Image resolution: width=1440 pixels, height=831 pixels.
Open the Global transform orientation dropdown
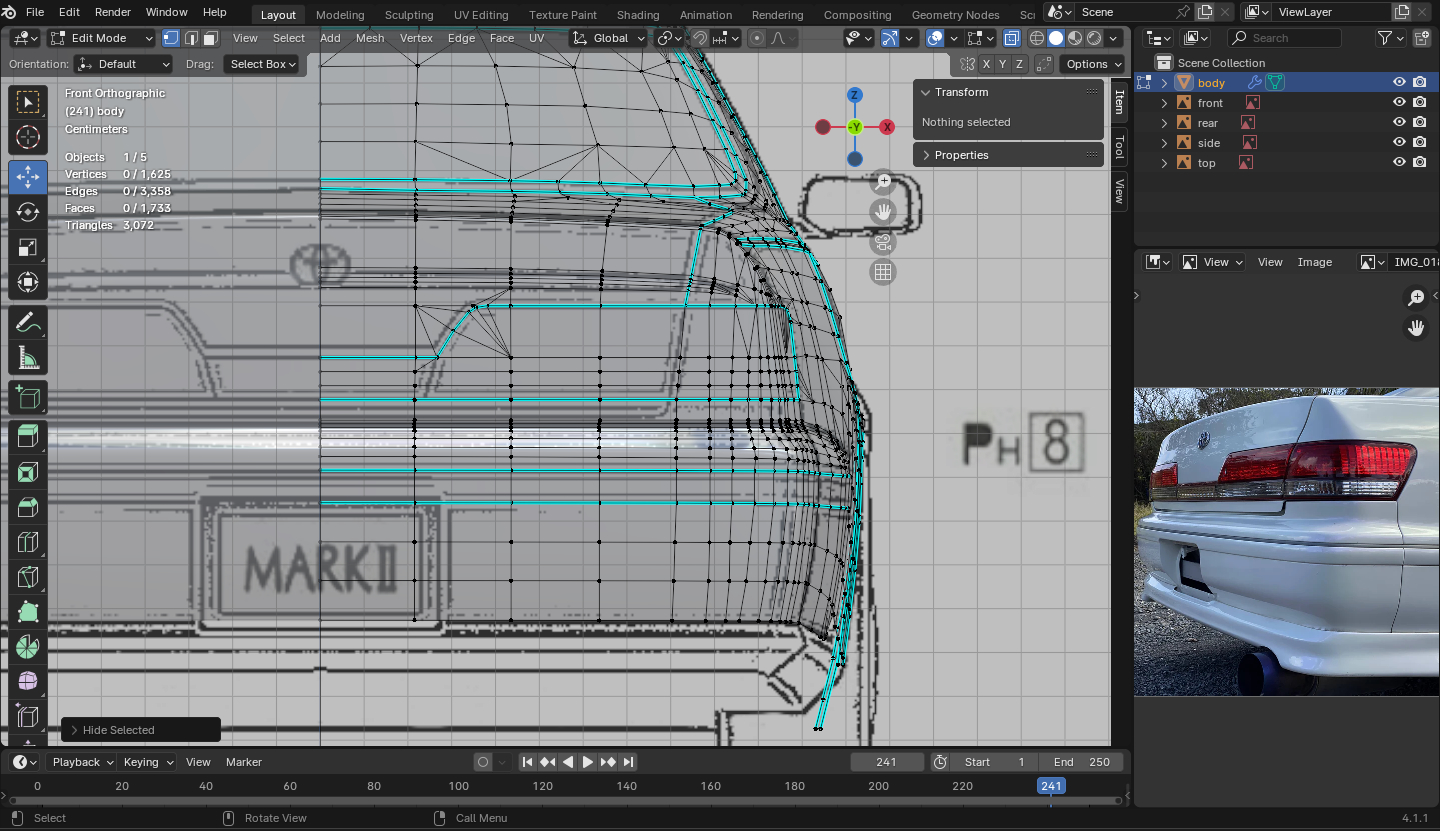click(x=609, y=38)
